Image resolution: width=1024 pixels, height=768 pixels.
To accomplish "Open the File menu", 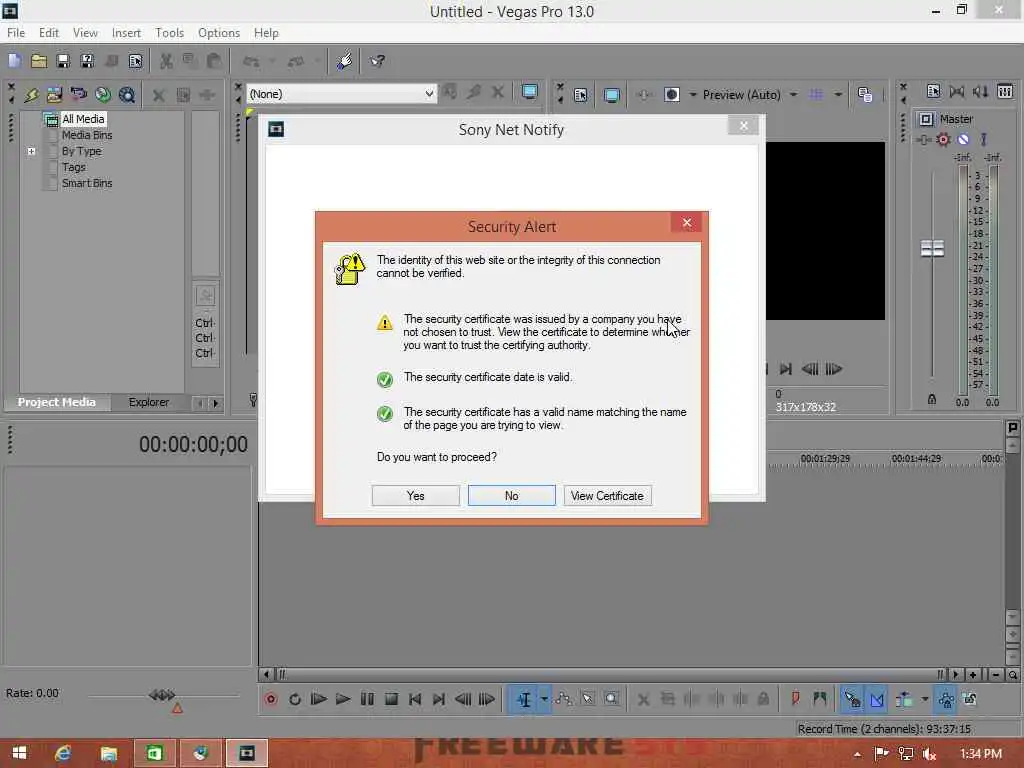I will pyautogui.click(x=16, y=33).
